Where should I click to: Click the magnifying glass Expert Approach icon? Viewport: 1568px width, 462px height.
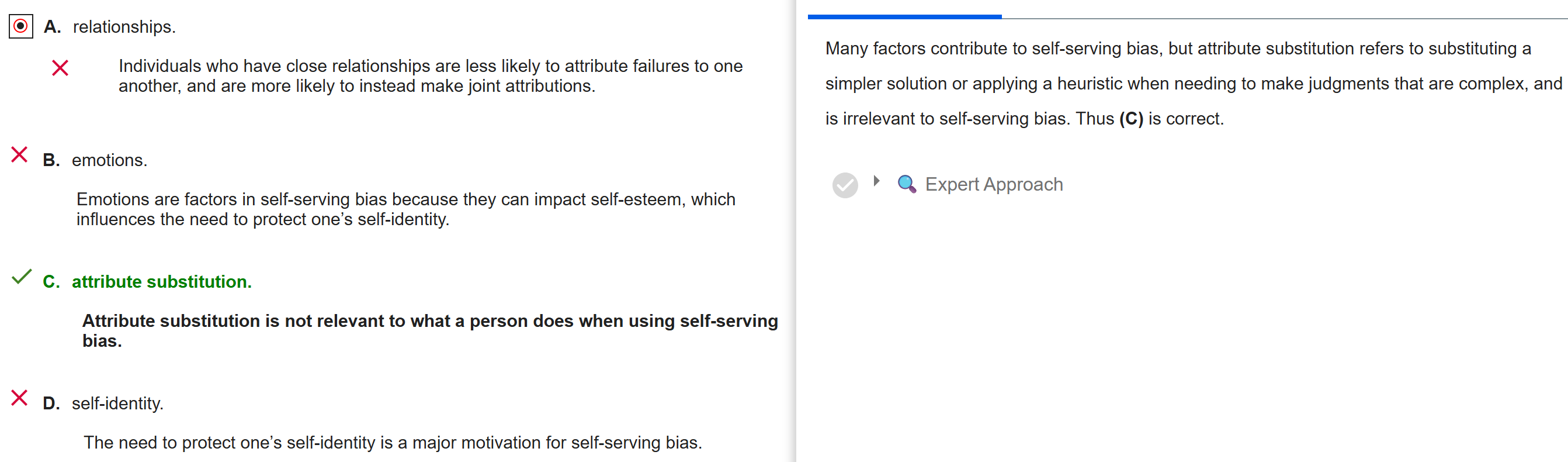(x=906, y=184)
